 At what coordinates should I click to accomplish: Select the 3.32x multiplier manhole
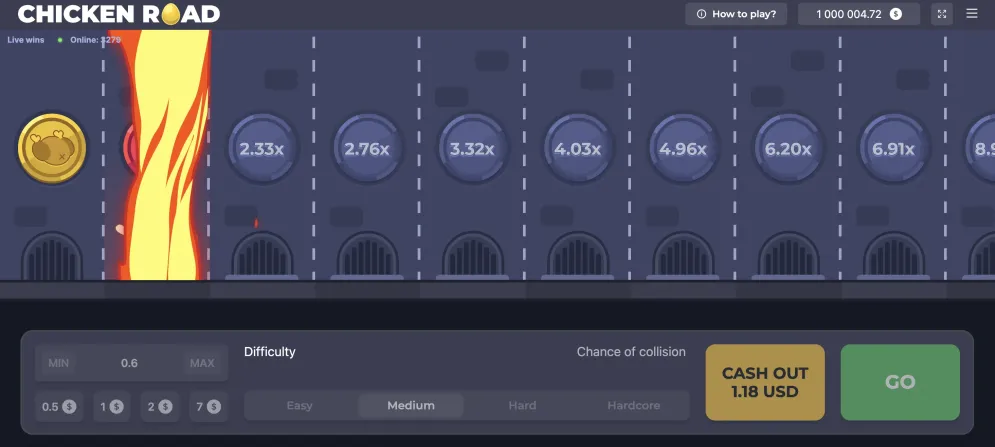[472, 149]
